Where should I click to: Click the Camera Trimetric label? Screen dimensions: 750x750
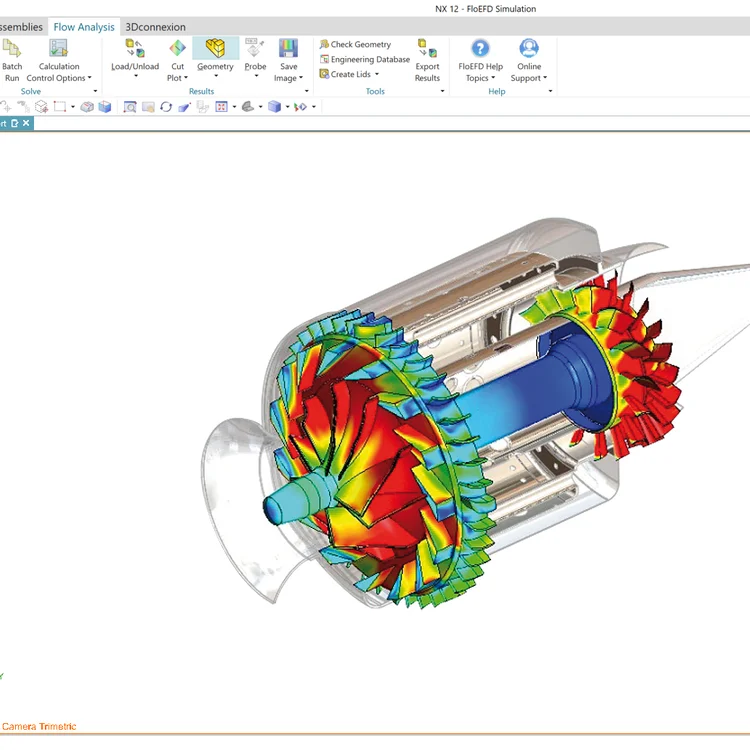click(x=39, y=726)
